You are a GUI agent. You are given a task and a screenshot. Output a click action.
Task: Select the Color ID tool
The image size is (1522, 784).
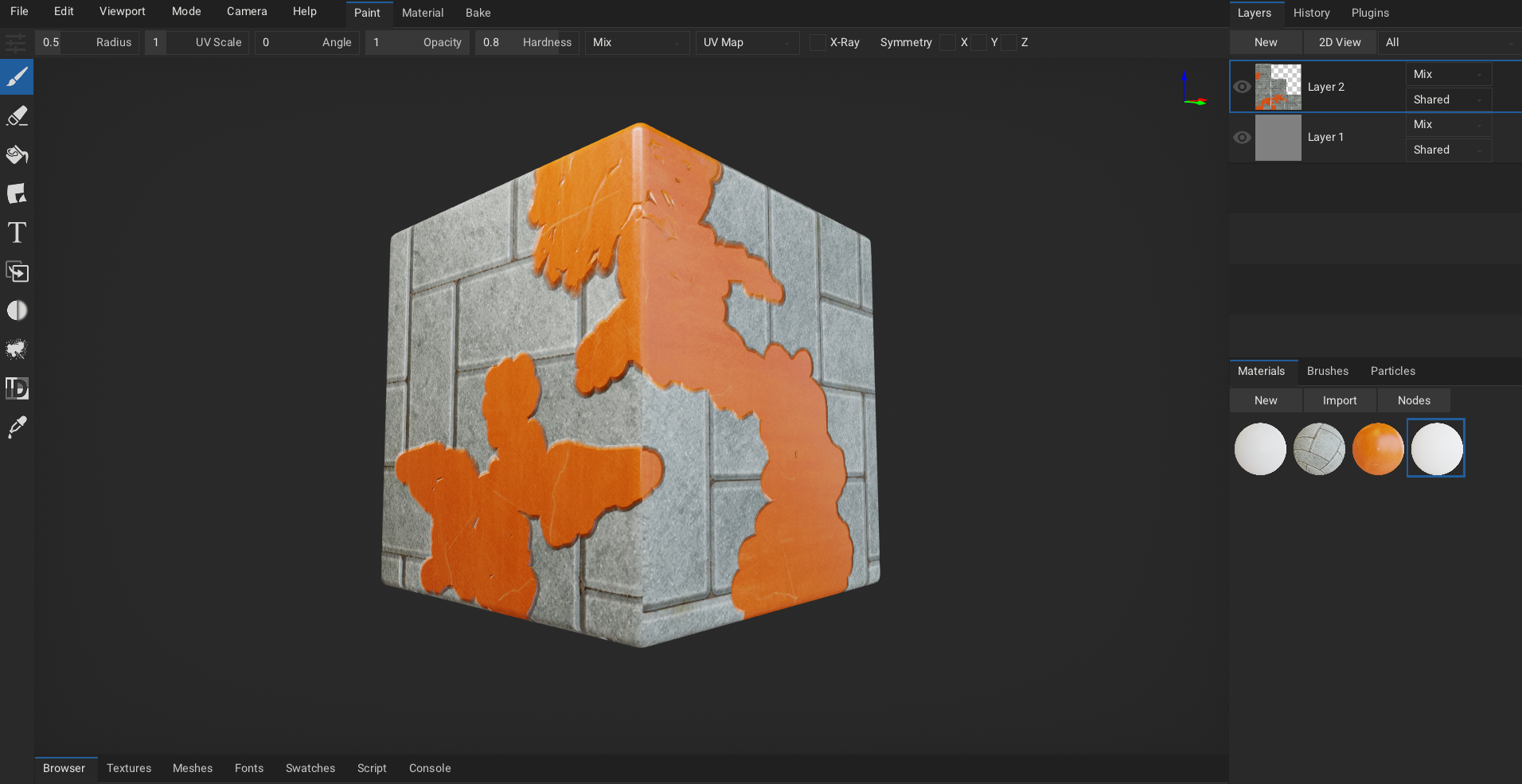point(17,388)
